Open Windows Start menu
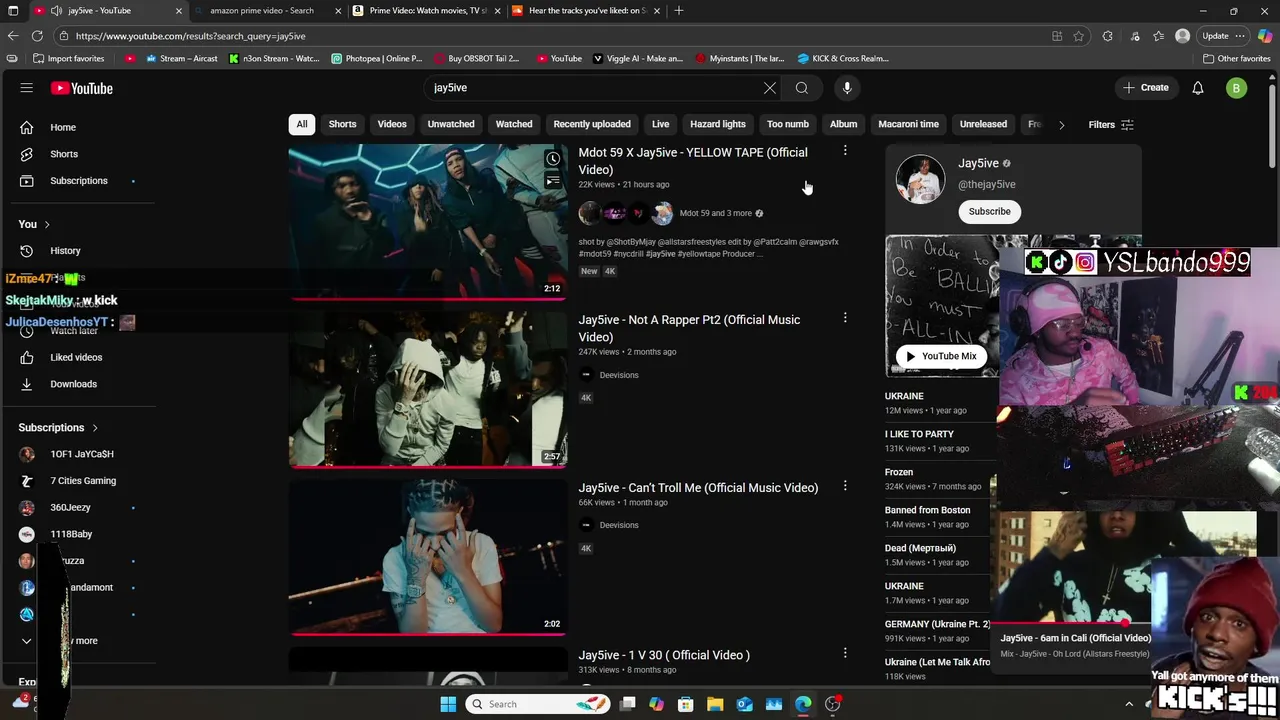1280x720 pixels. click(448, 704)
